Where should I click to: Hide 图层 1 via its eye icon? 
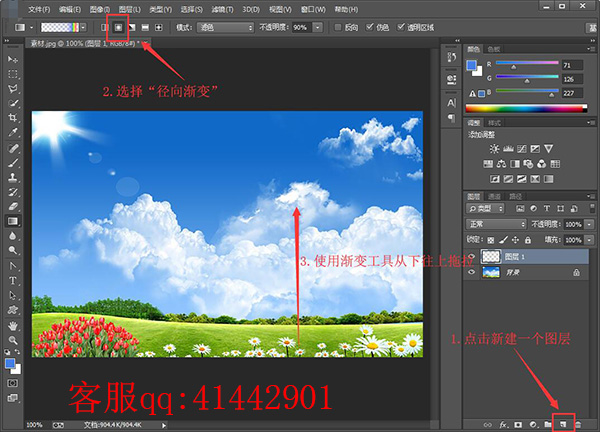[471, 256]
